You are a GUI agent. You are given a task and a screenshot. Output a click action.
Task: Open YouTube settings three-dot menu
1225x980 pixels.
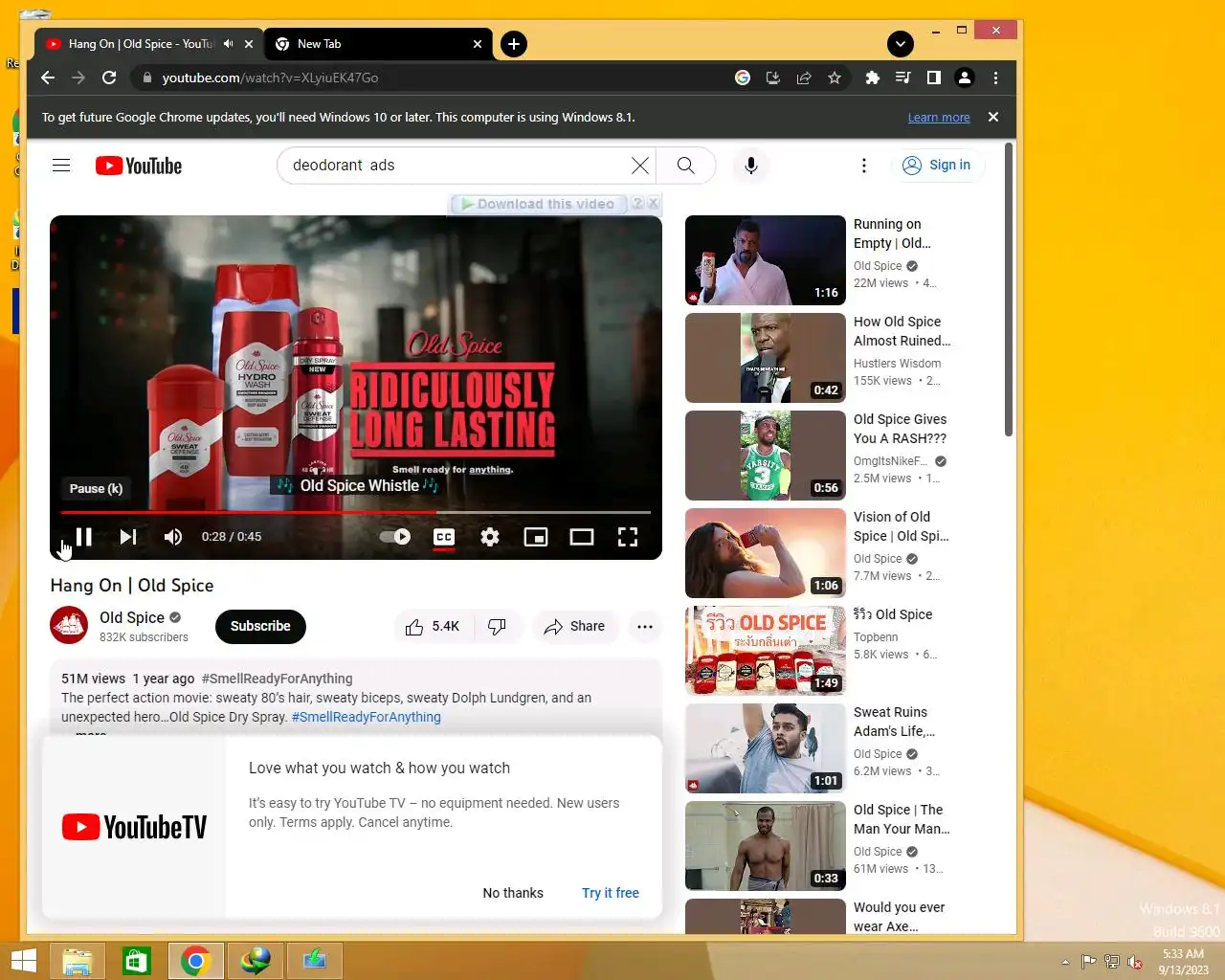(864, 166)
